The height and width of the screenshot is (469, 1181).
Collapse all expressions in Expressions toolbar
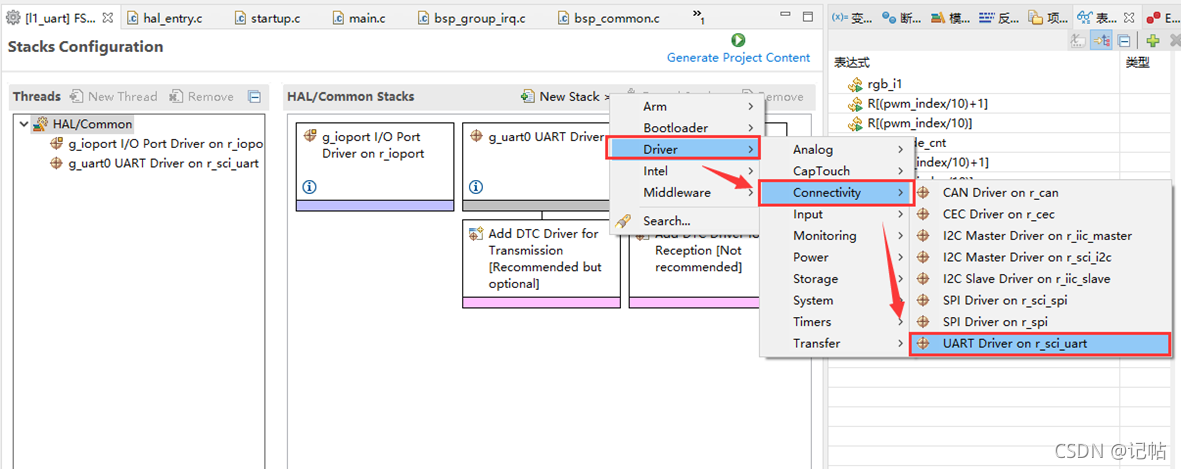(x=1123, y=41)
